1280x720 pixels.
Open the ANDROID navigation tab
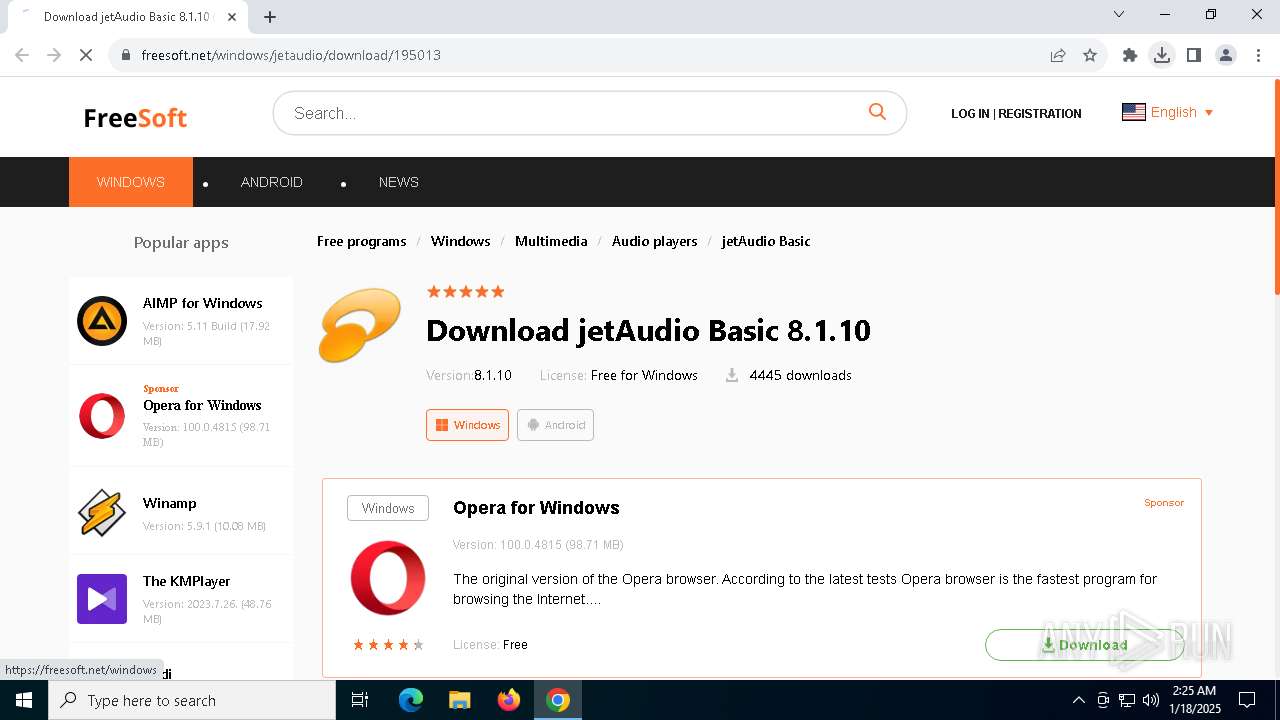tap(271, 182)
